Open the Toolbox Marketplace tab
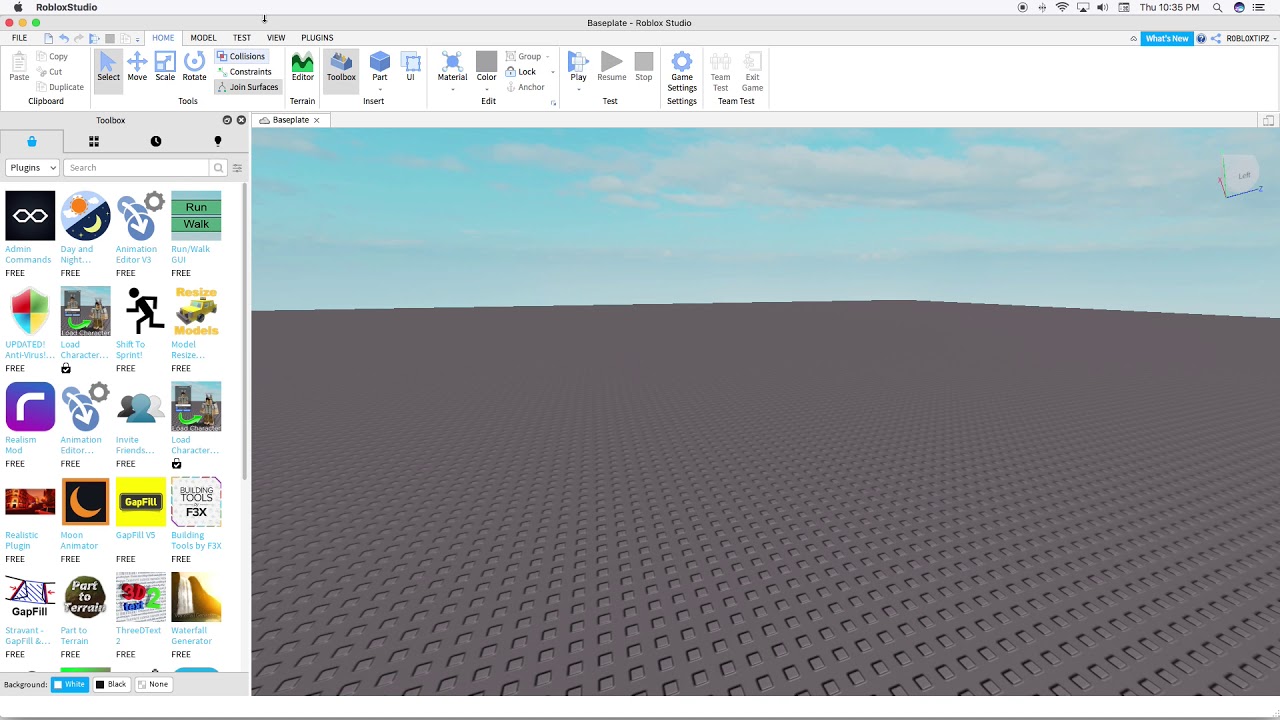Image resolution: width=1280 pixels, height=720 pixels. click(x=31, y=141)
